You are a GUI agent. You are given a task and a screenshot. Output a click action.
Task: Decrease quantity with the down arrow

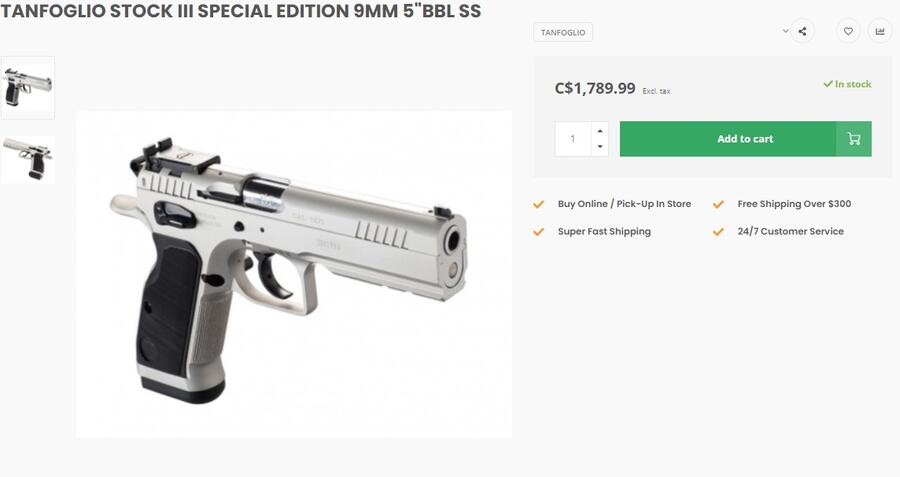click(599, 147)
